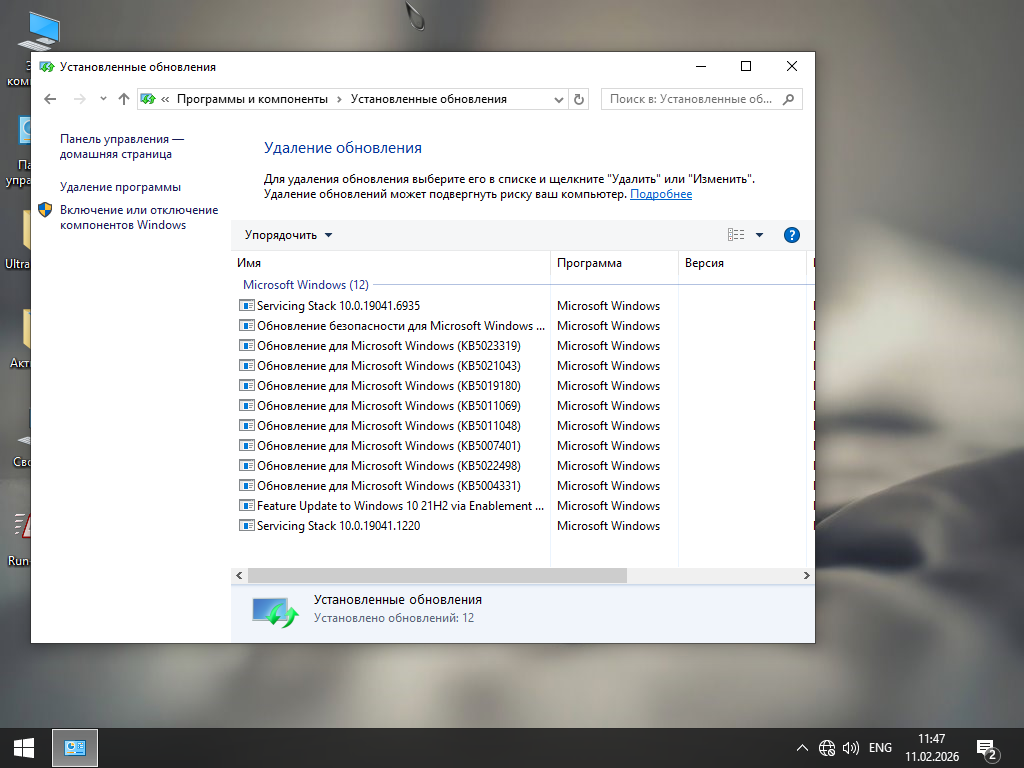
Task: Click Программы и компоненты breadcrumb
Action: point(252,99)
